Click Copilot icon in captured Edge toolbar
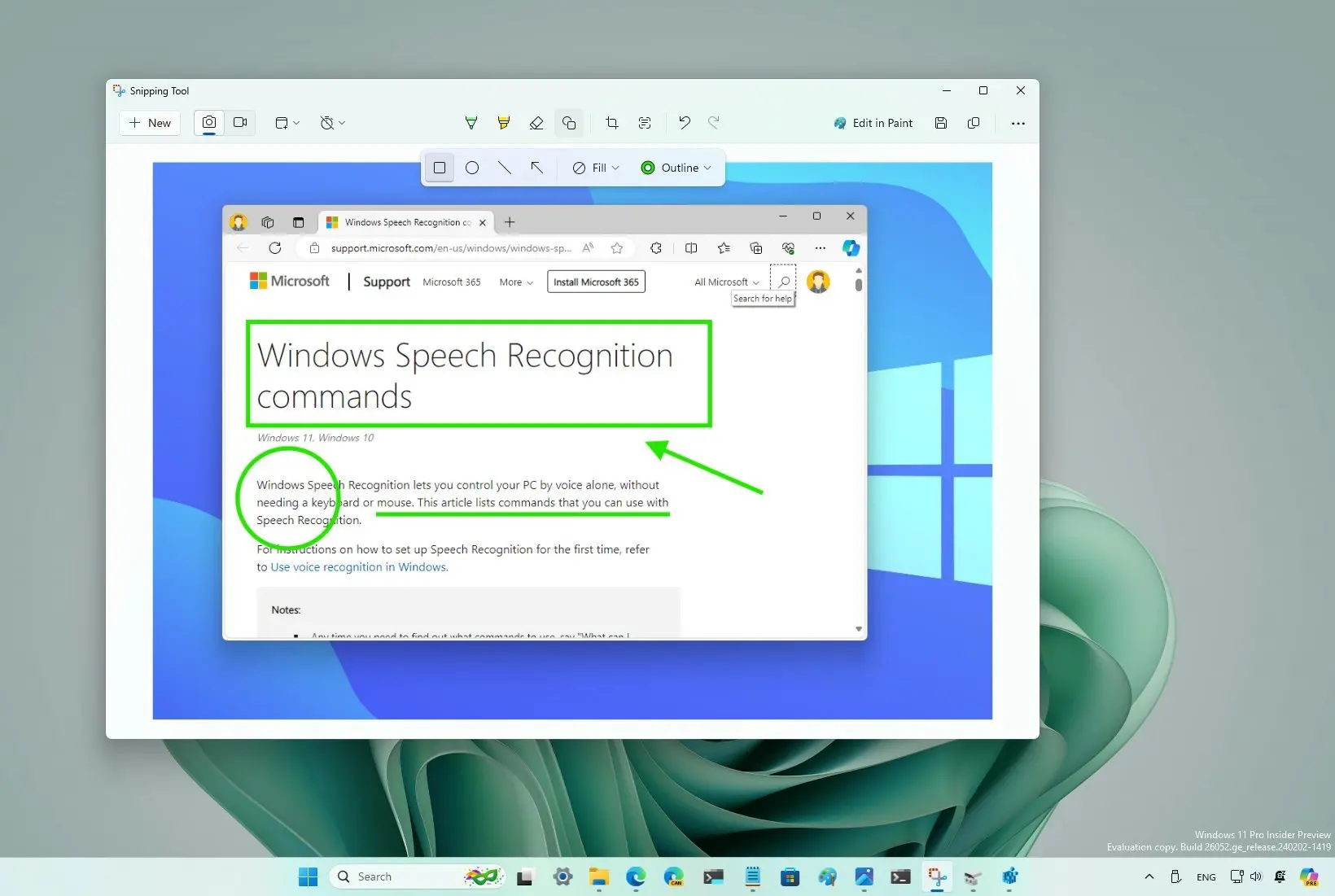 coord(851,248)
